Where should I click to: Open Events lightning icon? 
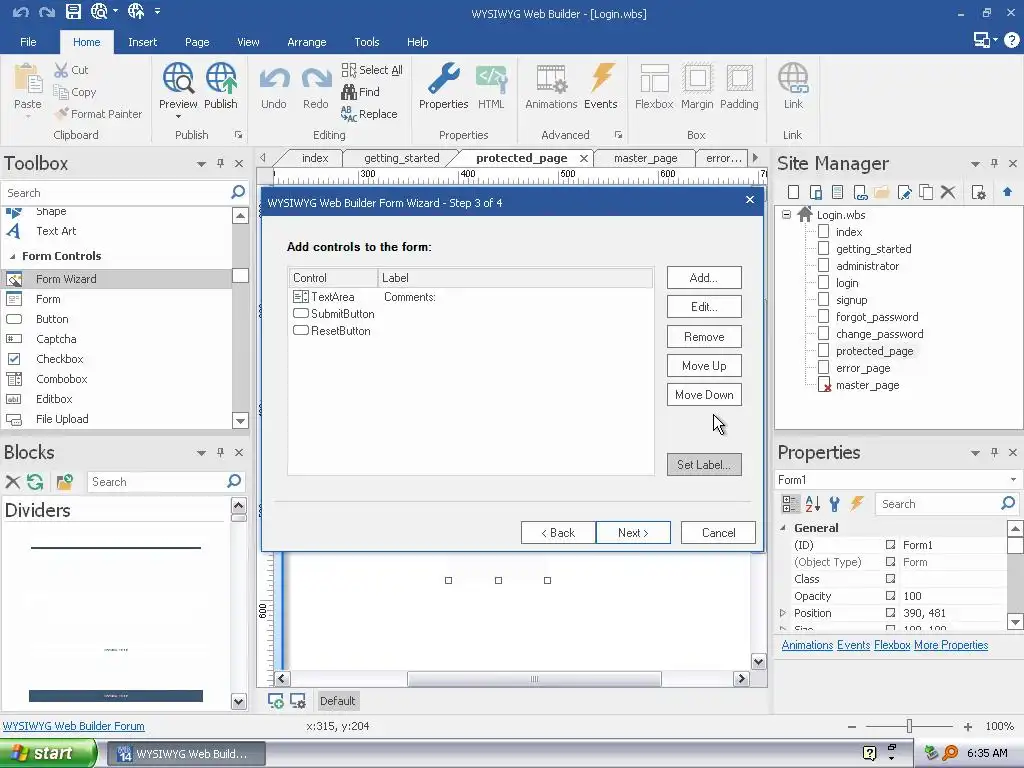pyautogui.click(x=601, y=79)
